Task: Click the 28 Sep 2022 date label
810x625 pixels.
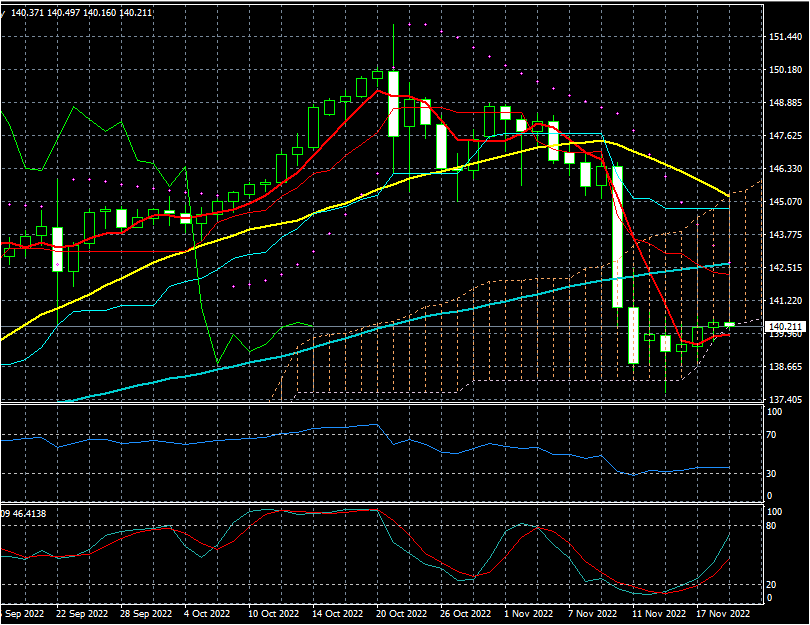Action: point(146,614)
